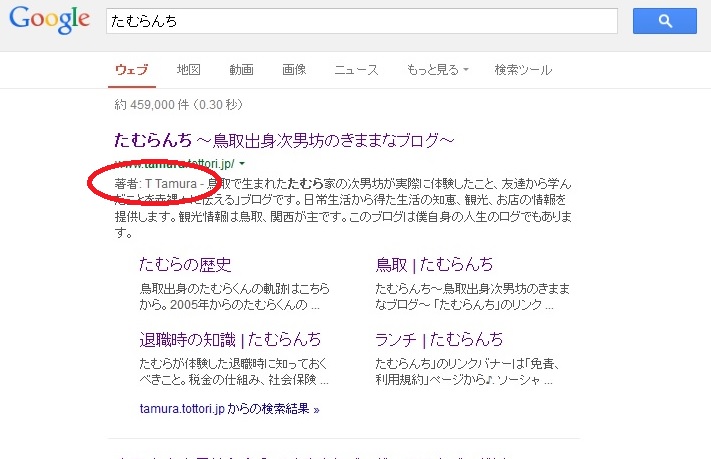This screenshot has height=459, width=711.
Task: Click the green arrow next to tottori.jp URL
Action: coord(242,163)
